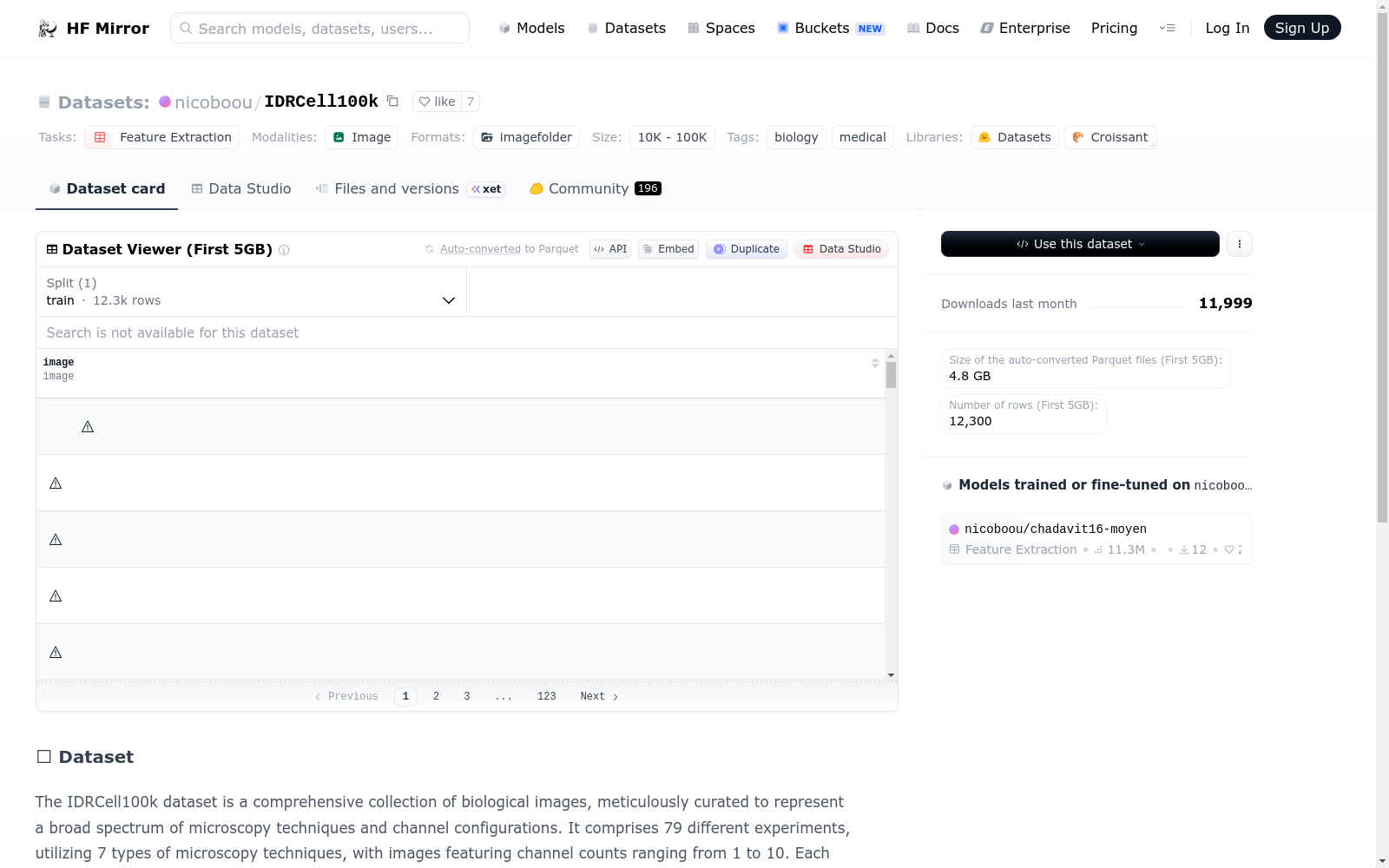Go to page 2 of viewer
This screenshot has width=1389, height=868.
[x=436, y=696]
